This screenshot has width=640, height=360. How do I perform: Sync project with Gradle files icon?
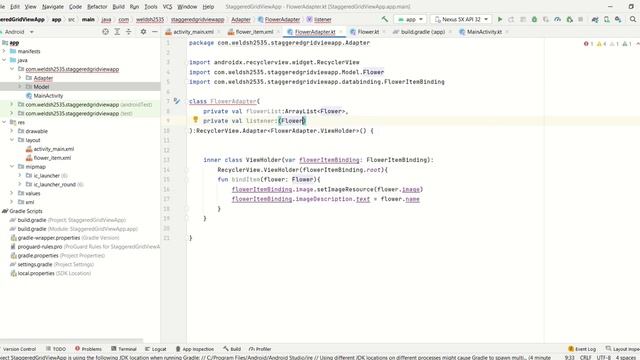click(595, 19)
